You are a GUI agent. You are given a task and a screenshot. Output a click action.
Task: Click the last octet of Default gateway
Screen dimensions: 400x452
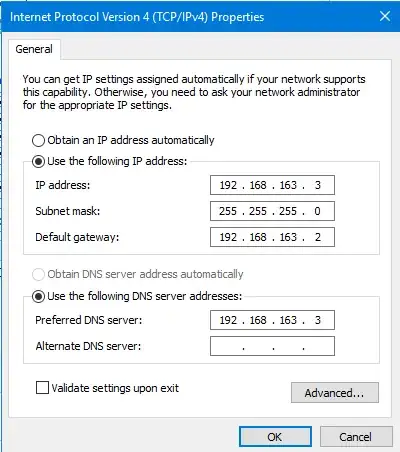[x=318, y=237]
